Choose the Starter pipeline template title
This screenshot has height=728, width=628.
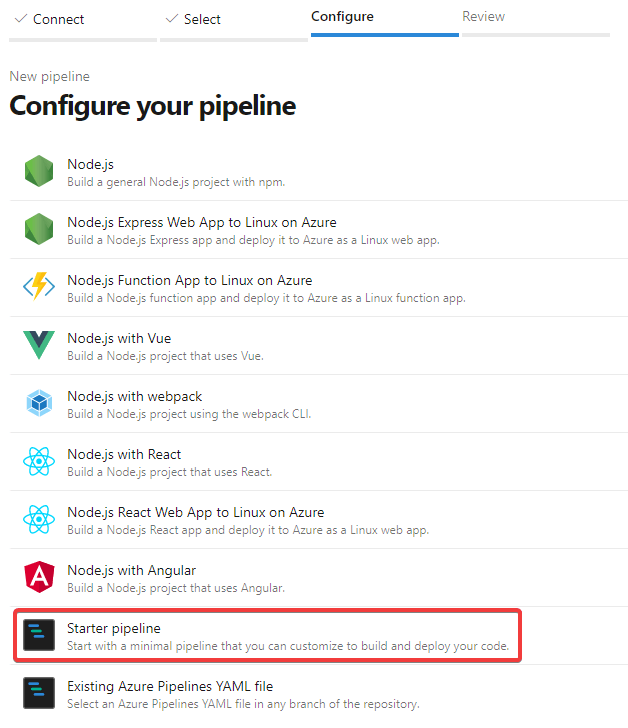[x=114, y=628]
